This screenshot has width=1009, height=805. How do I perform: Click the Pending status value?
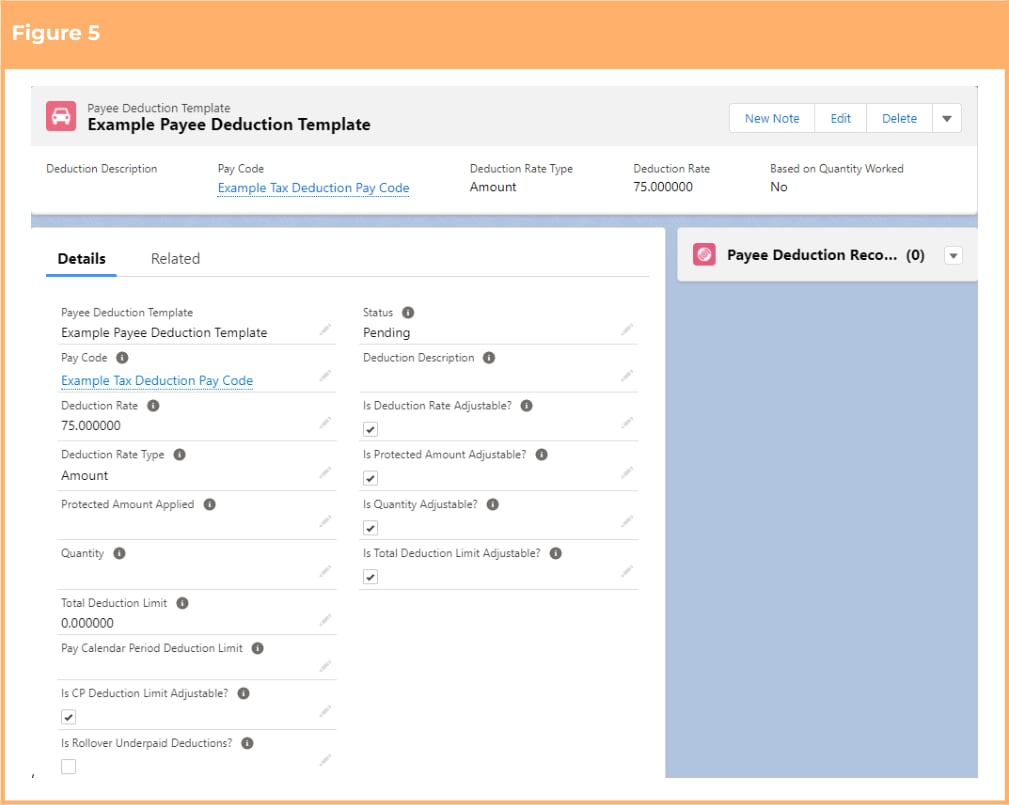[386, 333]
